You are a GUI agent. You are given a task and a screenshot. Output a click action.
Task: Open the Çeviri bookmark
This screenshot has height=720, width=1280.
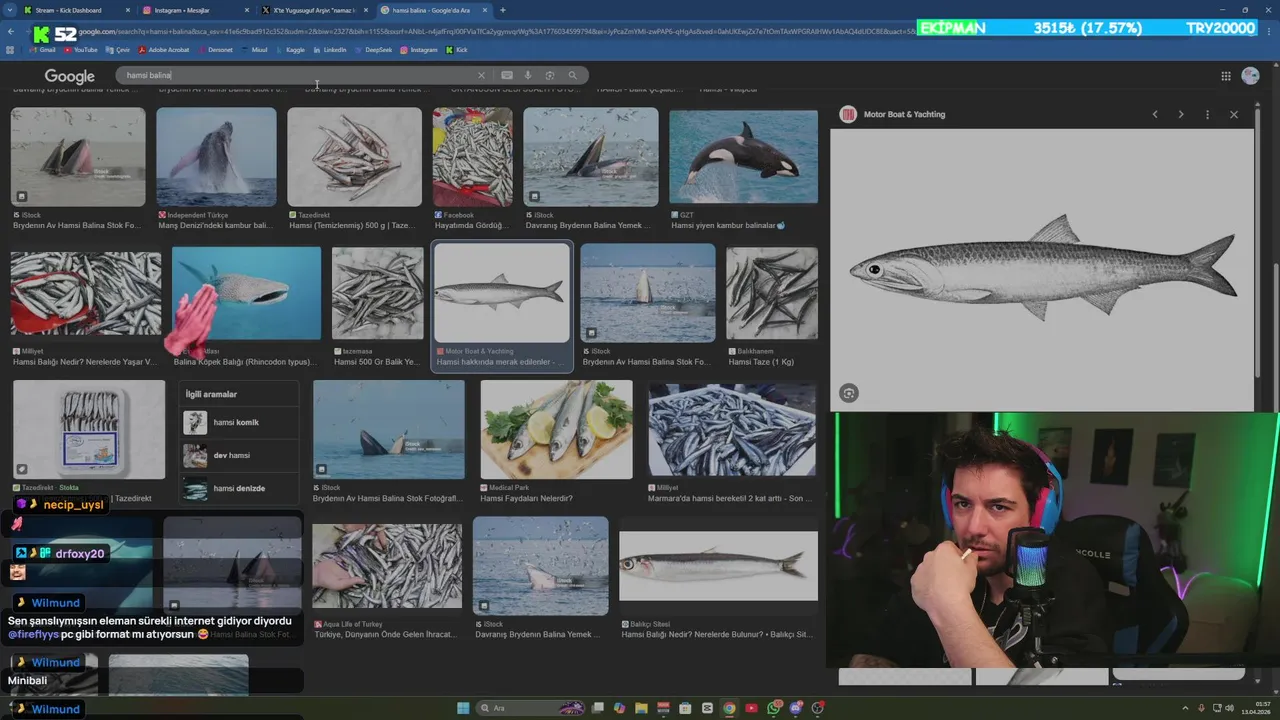pos(117,50)
